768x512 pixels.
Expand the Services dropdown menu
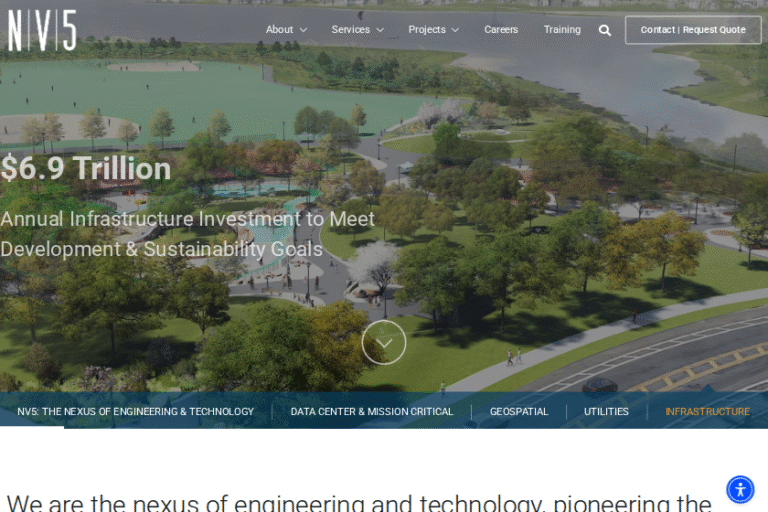[x=357, y=30]
